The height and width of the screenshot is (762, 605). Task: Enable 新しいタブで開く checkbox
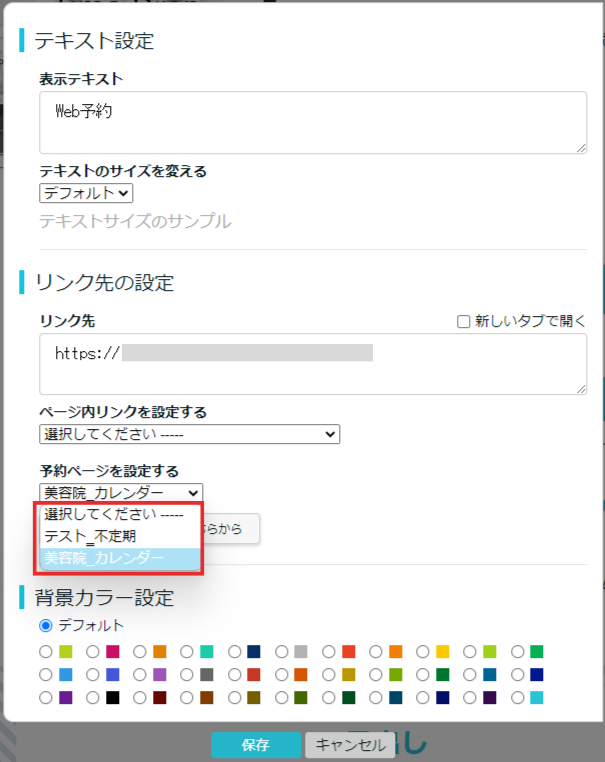pyautogui.click(x=463, y=321)
